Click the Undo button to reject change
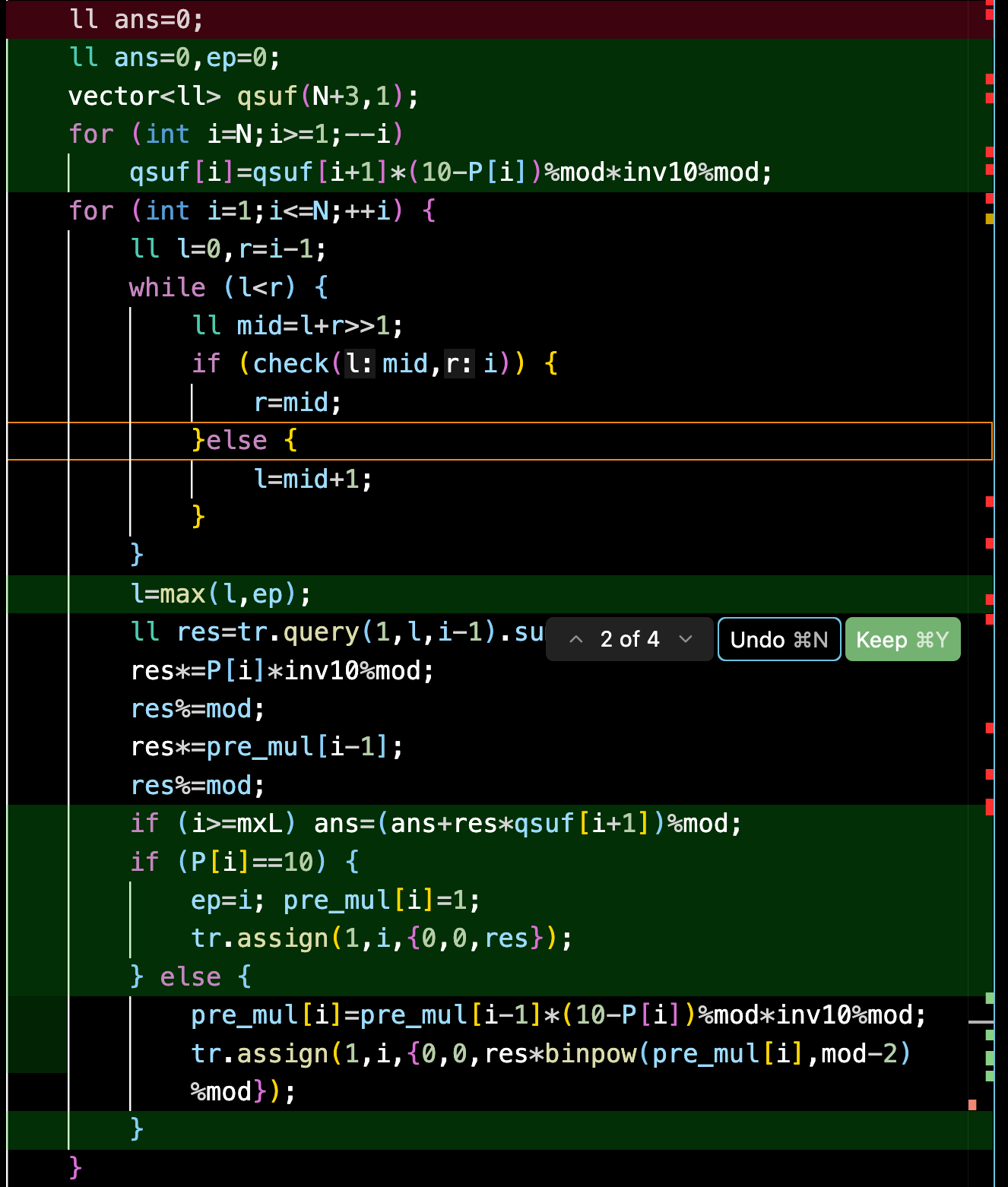The height and width of the screenshot is (1187, 1008). coord(778,640)
